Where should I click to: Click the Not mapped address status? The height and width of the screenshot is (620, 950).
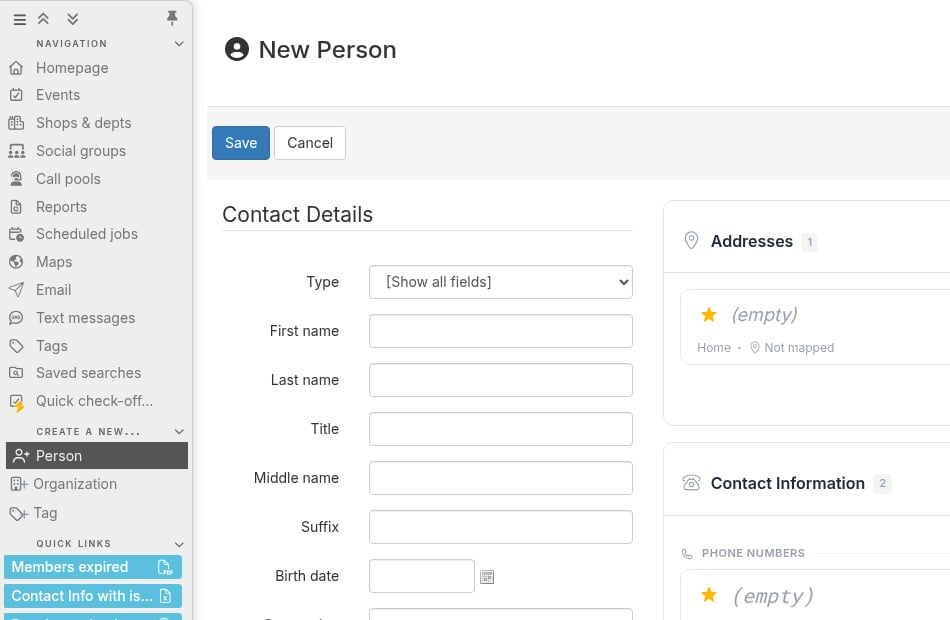tap(792, 348)
